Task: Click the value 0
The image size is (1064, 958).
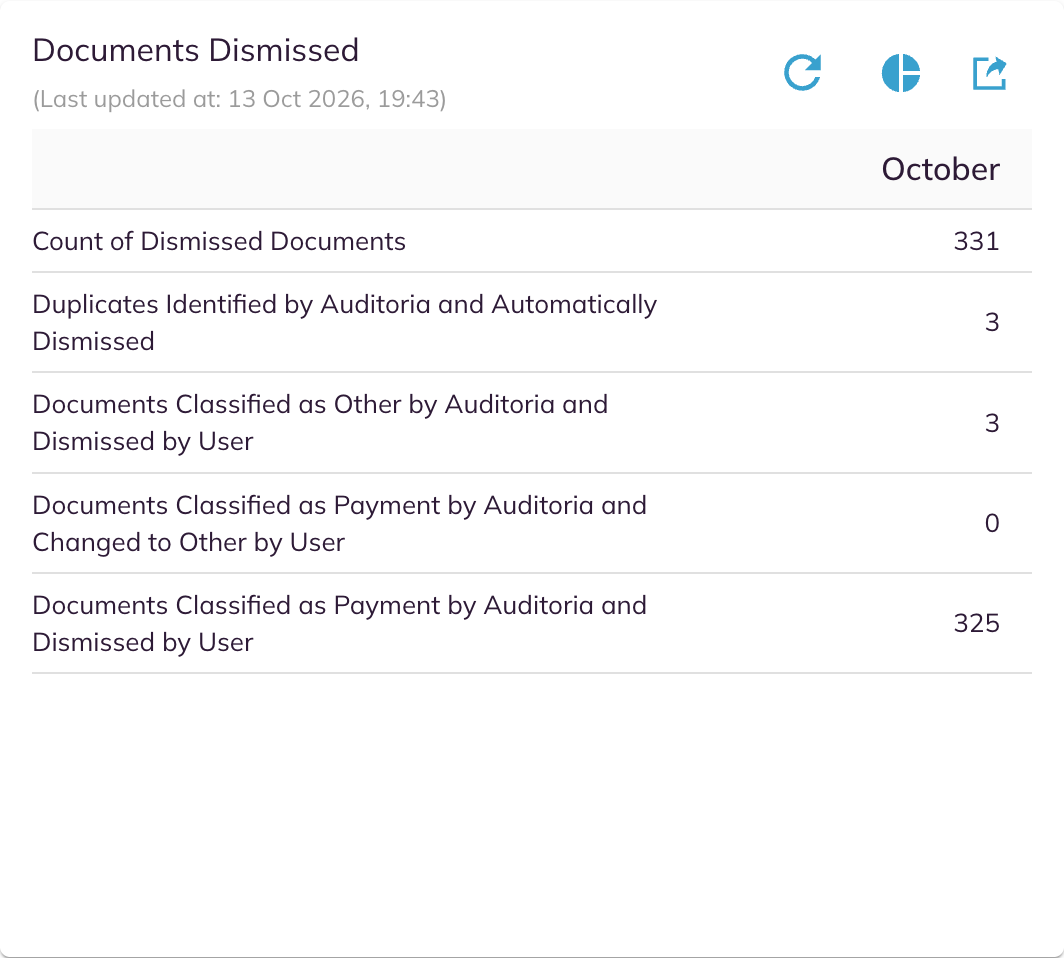Action: (x=992, y=523)
